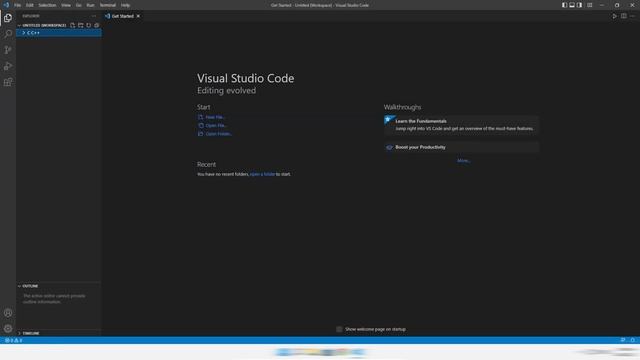Viewport: 640px width, 360px height.
Task: Click the Refresh Explorer icon
Action: pyautogui.click(x=89, y=25)
